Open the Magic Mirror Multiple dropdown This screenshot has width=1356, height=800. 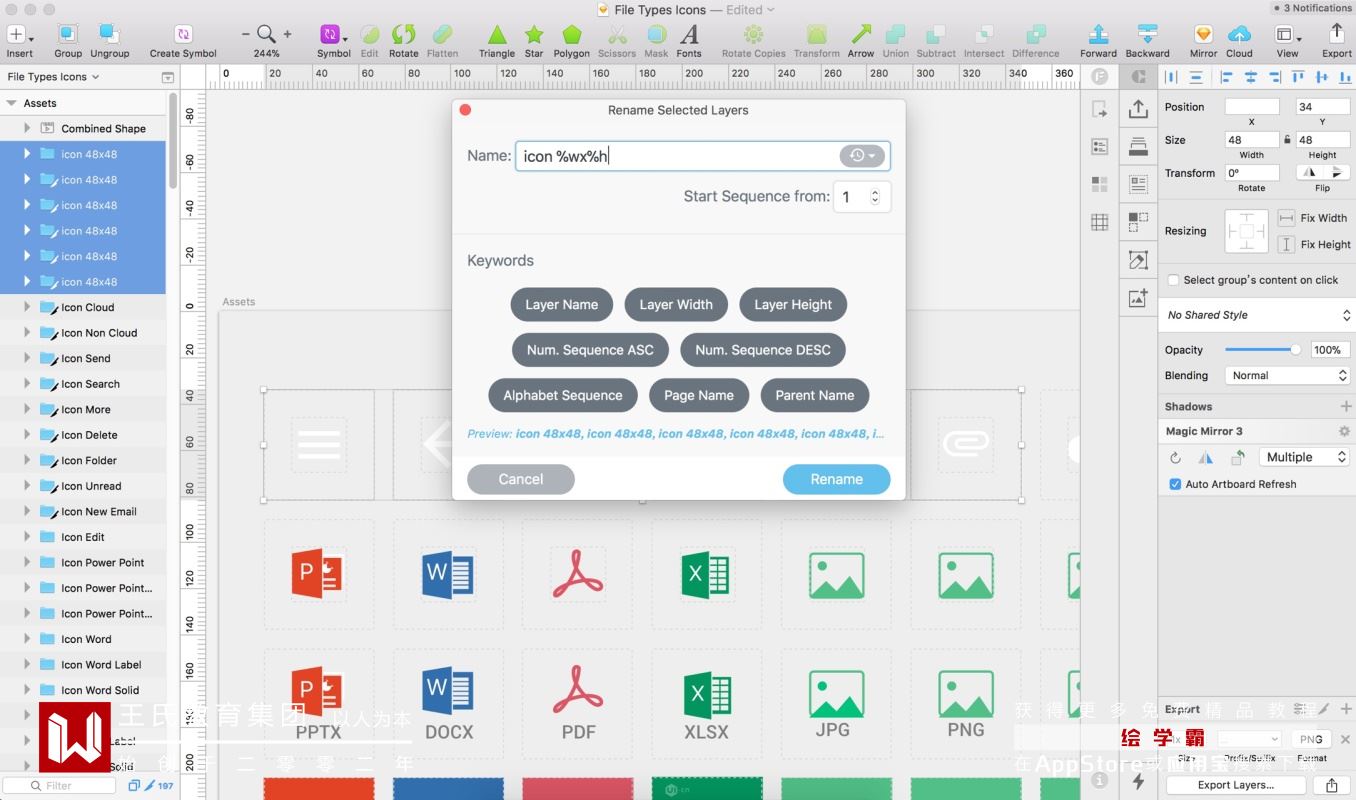pos(1304,457)
